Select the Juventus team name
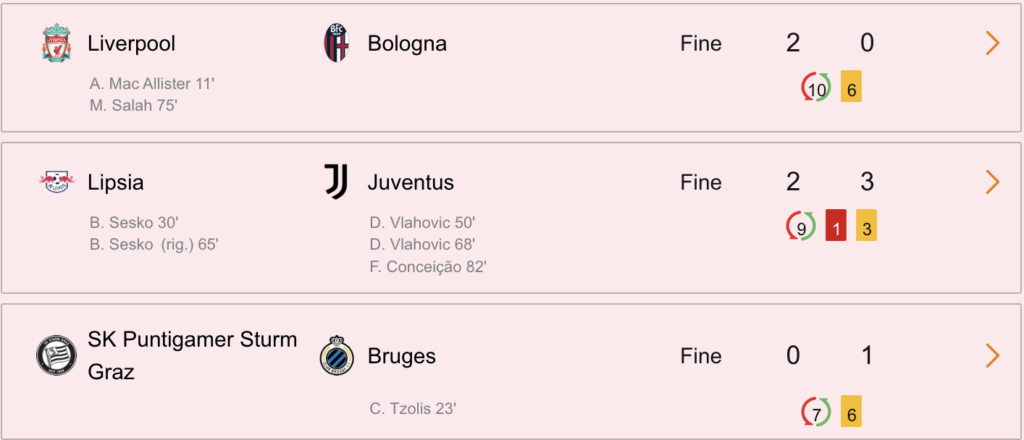Screen dimensions: 1024x440 [411, 183]
